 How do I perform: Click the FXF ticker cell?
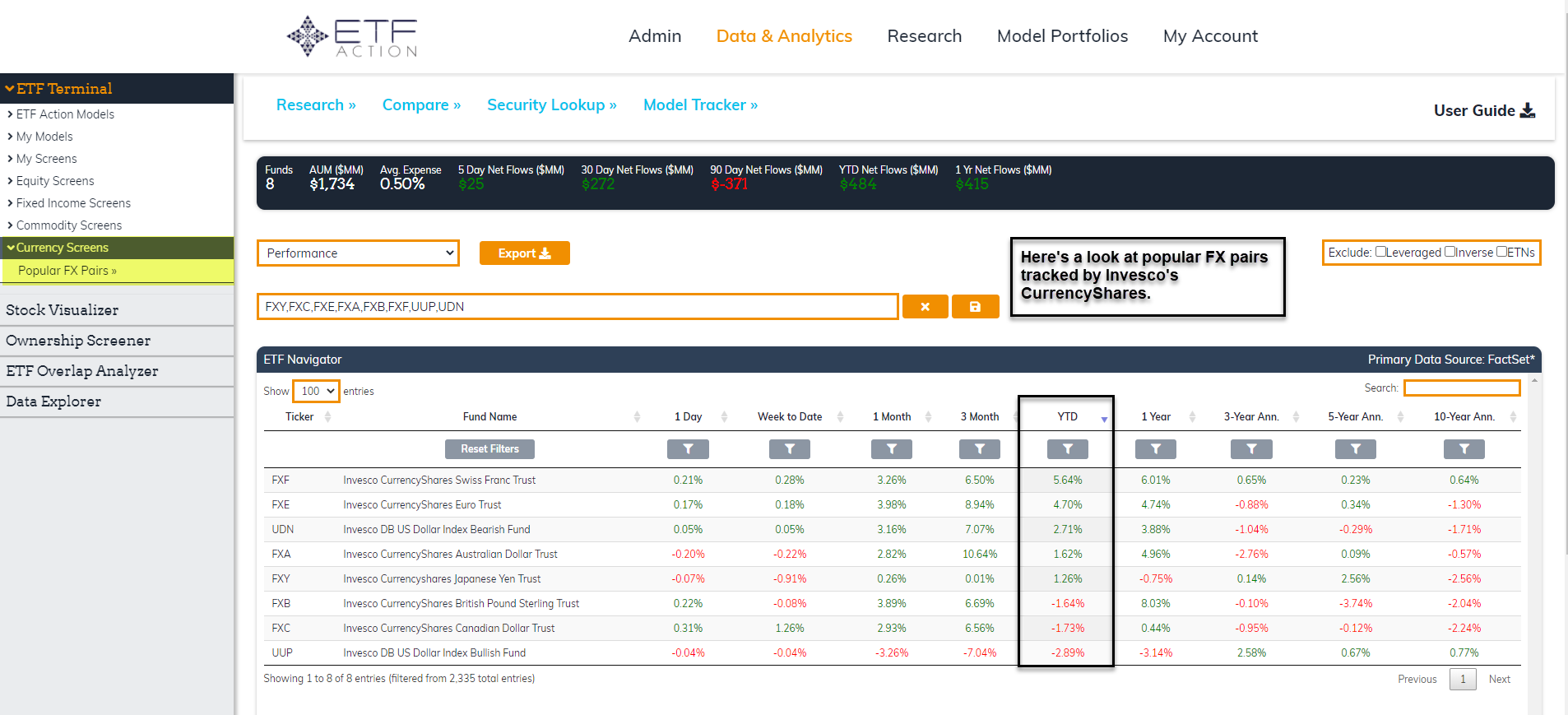(x=281, y=481)
